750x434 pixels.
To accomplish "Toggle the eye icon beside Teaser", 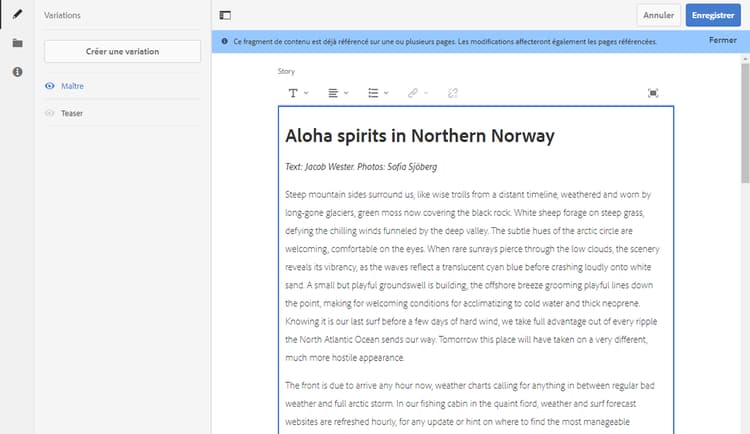I will (50, 113).
